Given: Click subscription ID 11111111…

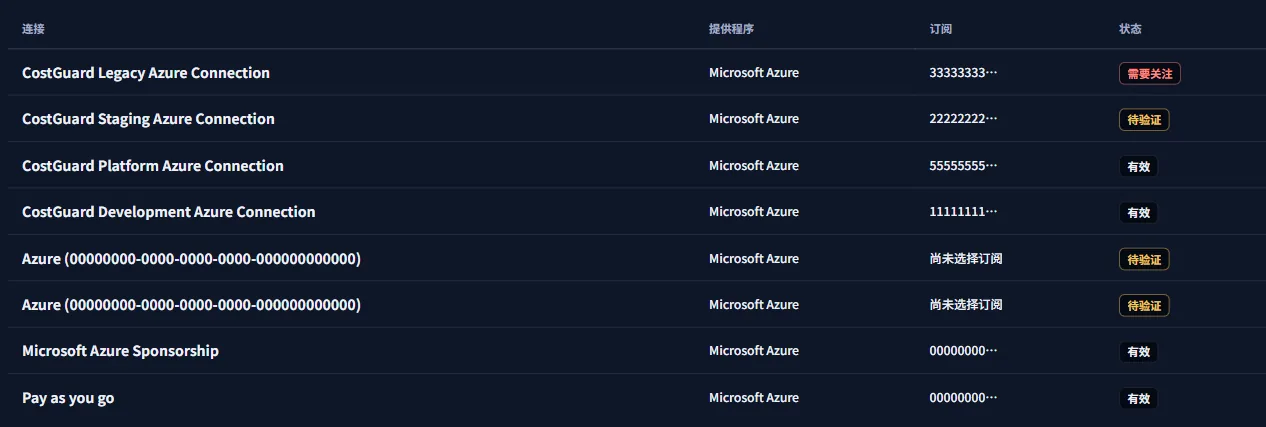Looking at the screenshot, I should click(x=963, y=212).
